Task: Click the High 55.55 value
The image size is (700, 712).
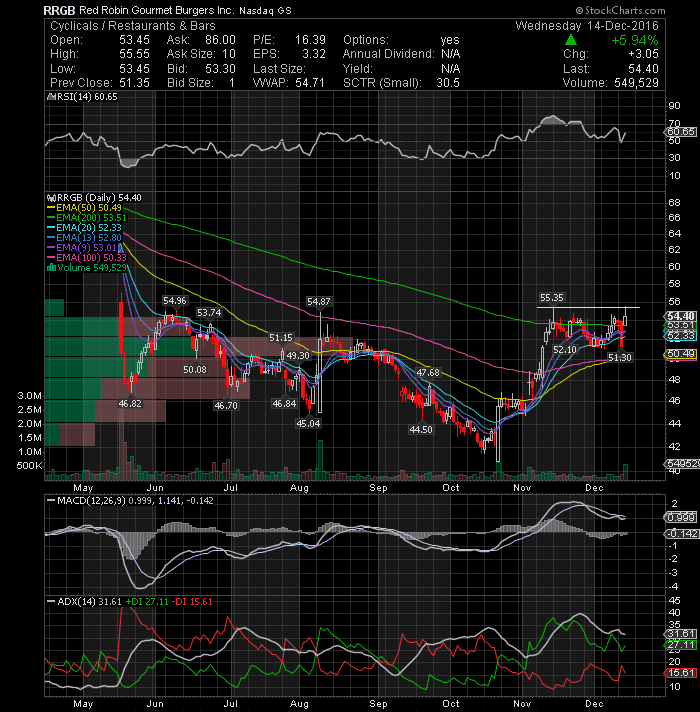Action: (134, 54)
